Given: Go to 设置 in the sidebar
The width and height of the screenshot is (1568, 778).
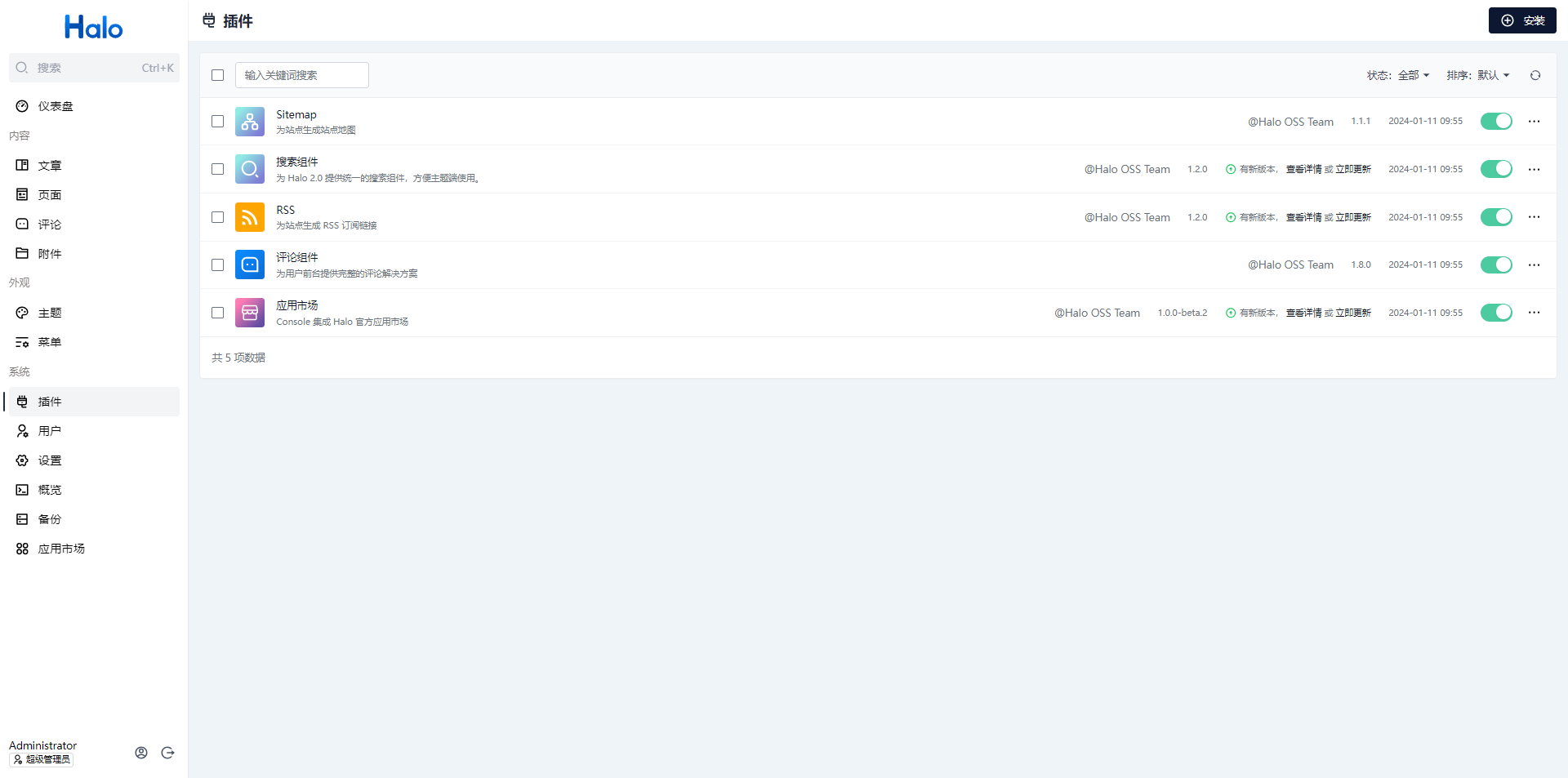Looking at the screenshot, I should pos(94,460).
